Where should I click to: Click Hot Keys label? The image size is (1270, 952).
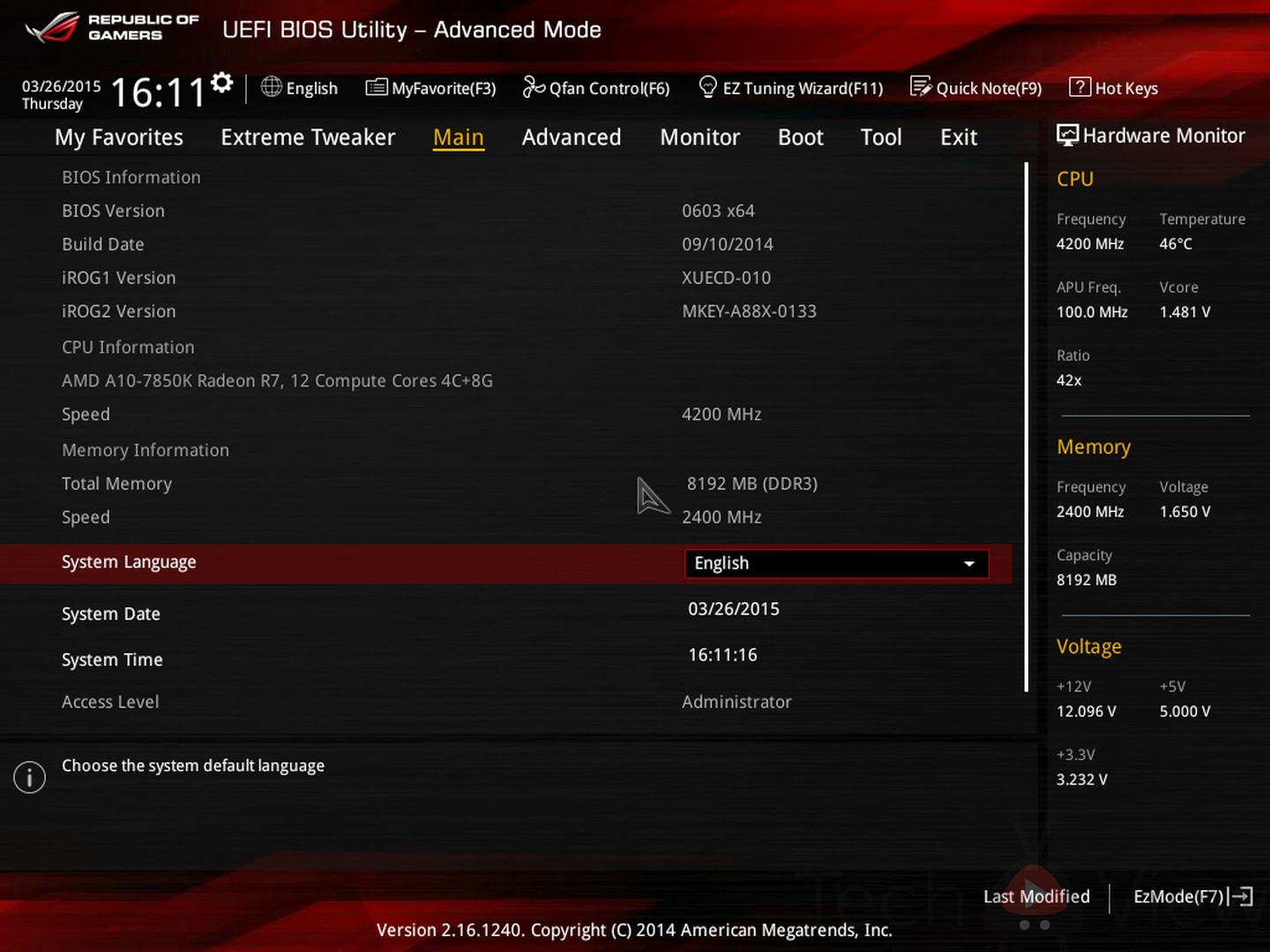coord(1126,88)
